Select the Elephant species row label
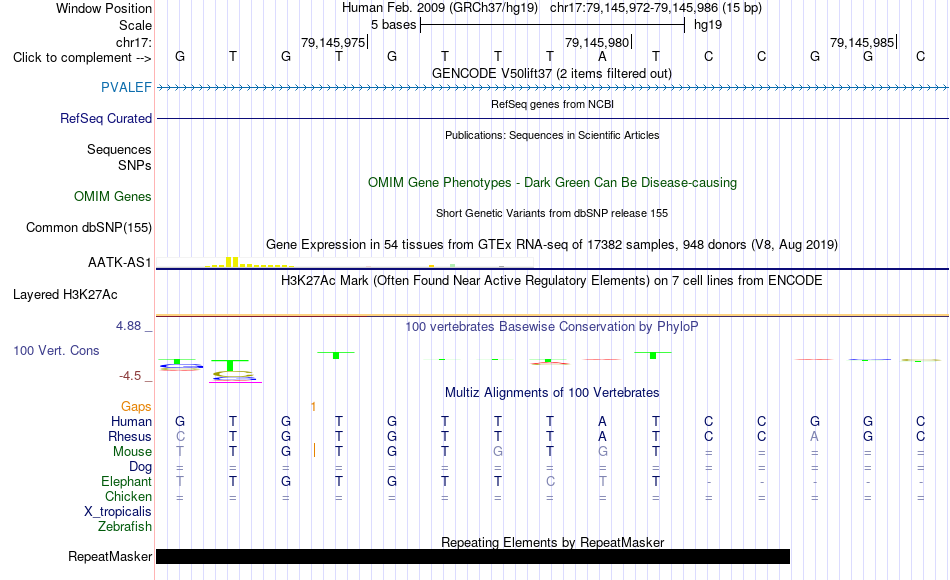Viewport: 950px width, 580px height. click(x=126, y=481)
